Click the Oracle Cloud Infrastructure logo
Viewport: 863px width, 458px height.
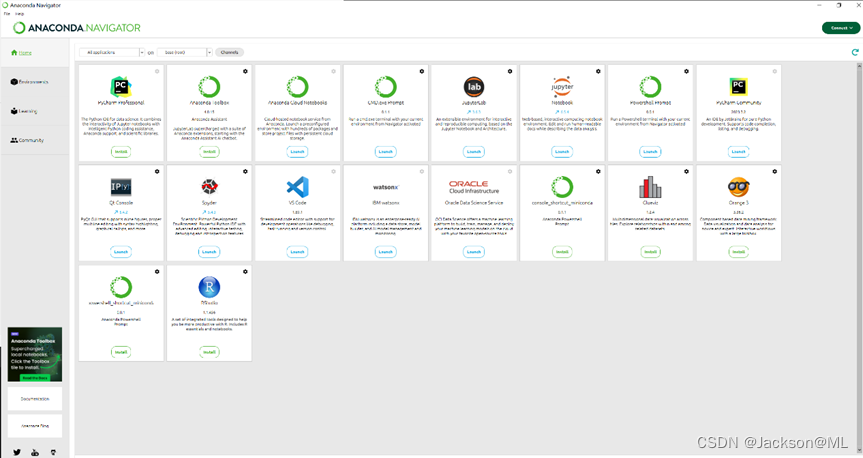point(474,187)
